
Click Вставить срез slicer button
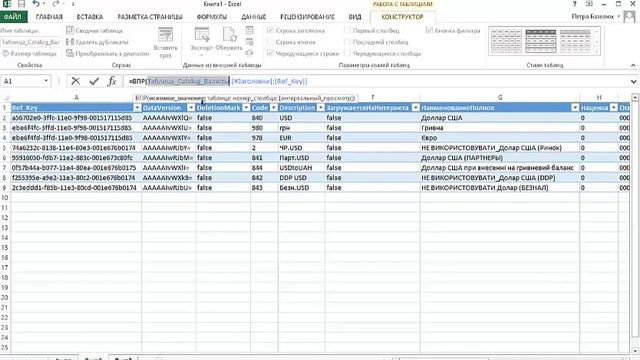coord(165,42)
